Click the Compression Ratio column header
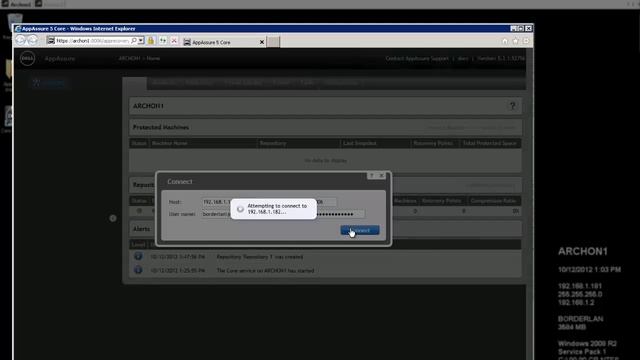This screenshot has width=640, height=360. point(493,201)
